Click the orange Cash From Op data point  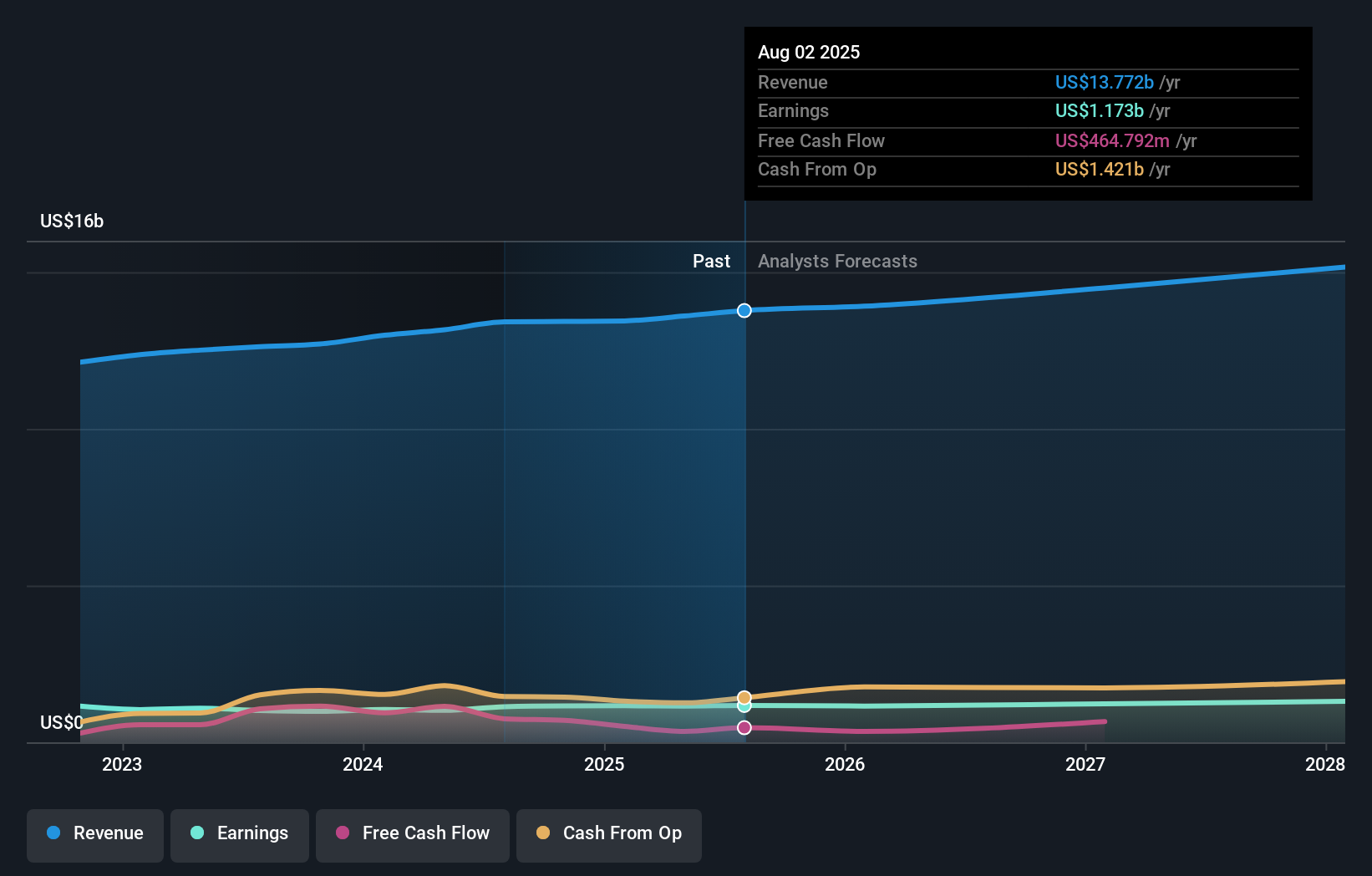[744, 697]
